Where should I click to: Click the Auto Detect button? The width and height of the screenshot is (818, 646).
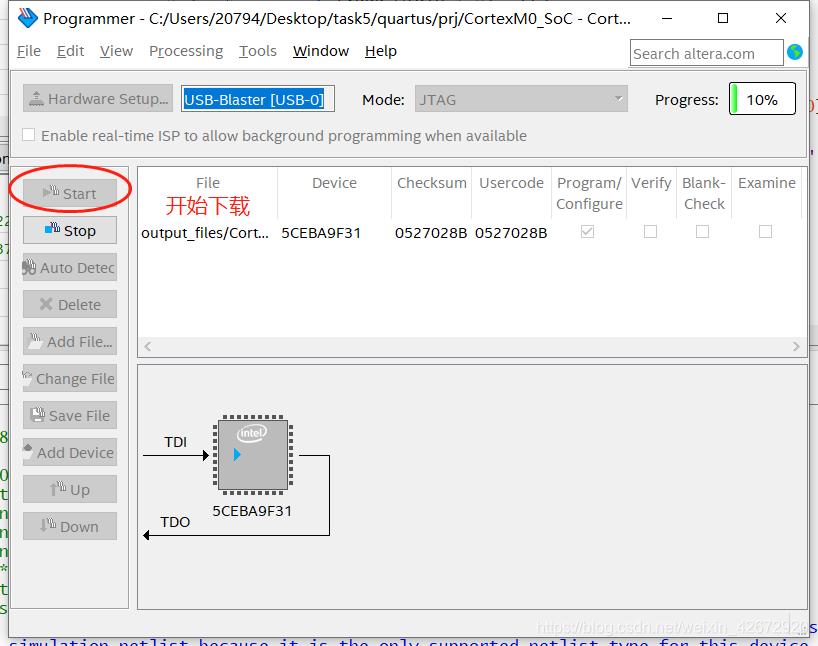pos(70,267)
